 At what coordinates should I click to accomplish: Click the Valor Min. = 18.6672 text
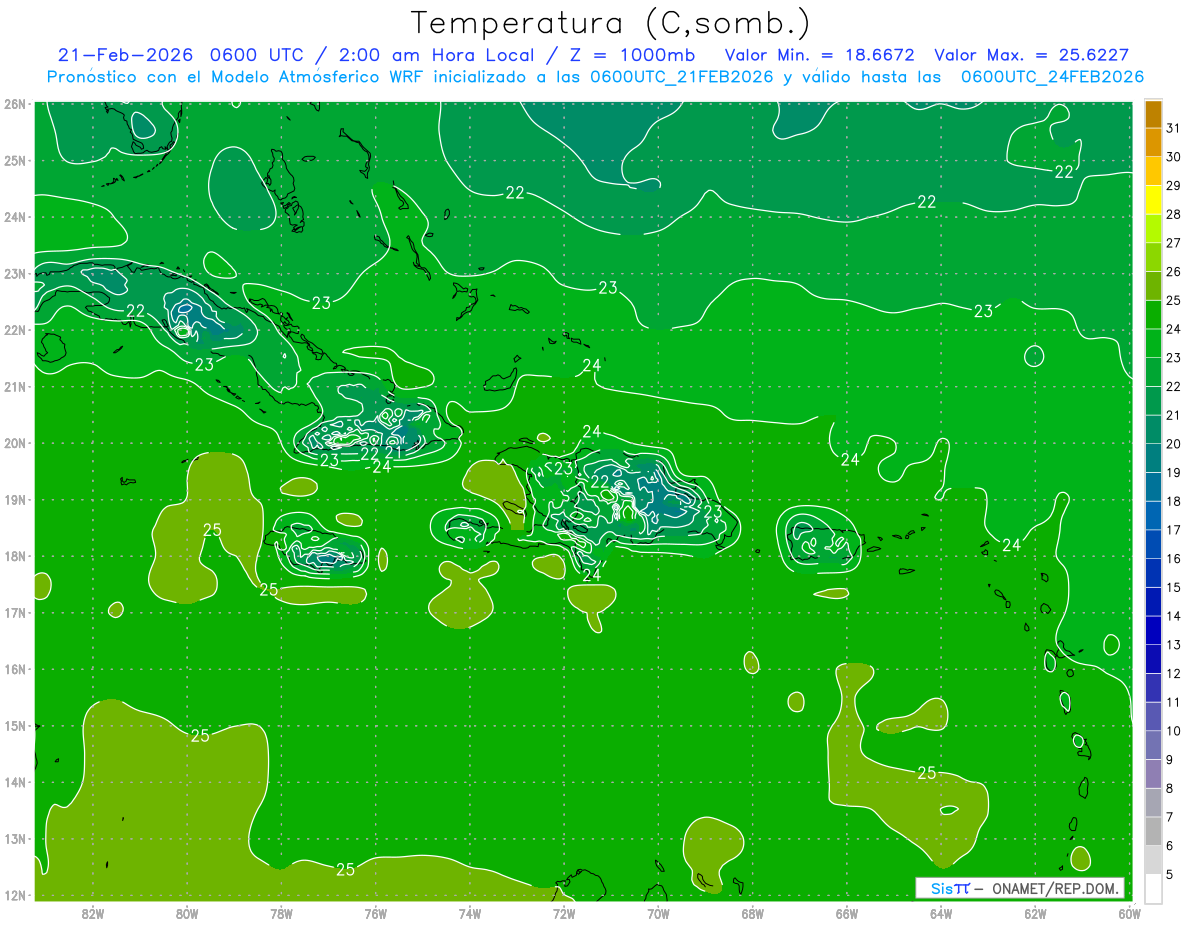(x=820, y=55)
